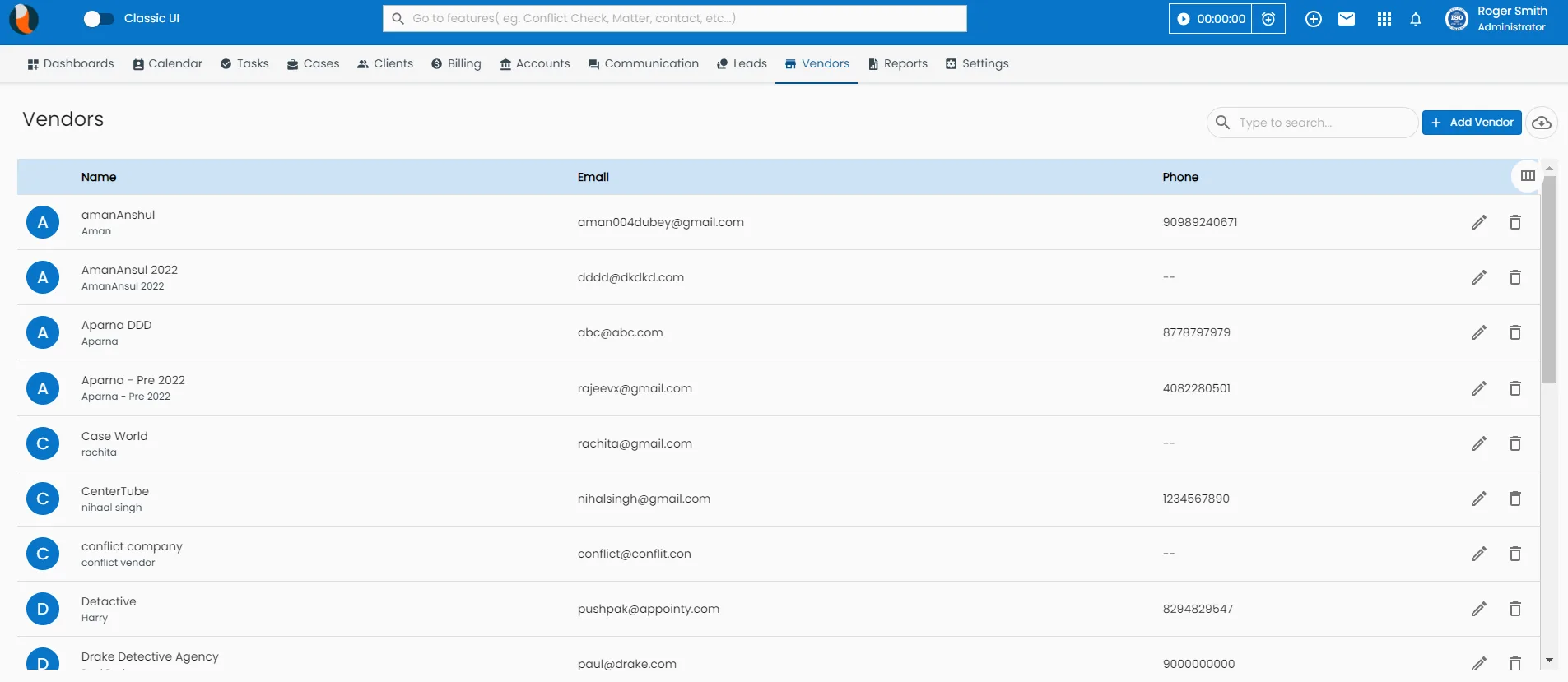Viewport: 1568px width, 682px height.
Task: Click the cloud download icon
Action: (x=1542, y=123)
